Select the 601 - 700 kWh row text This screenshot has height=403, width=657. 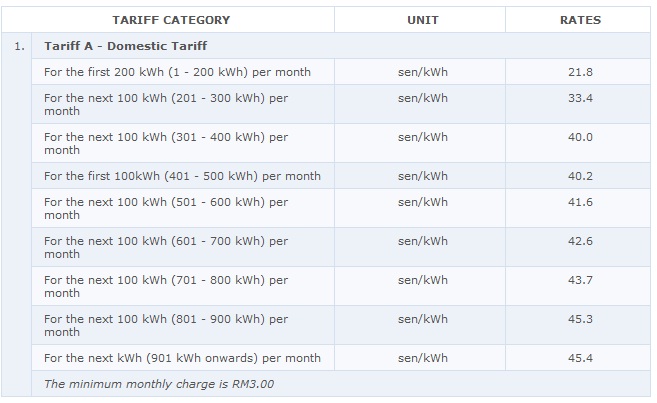tap(166, 247)
